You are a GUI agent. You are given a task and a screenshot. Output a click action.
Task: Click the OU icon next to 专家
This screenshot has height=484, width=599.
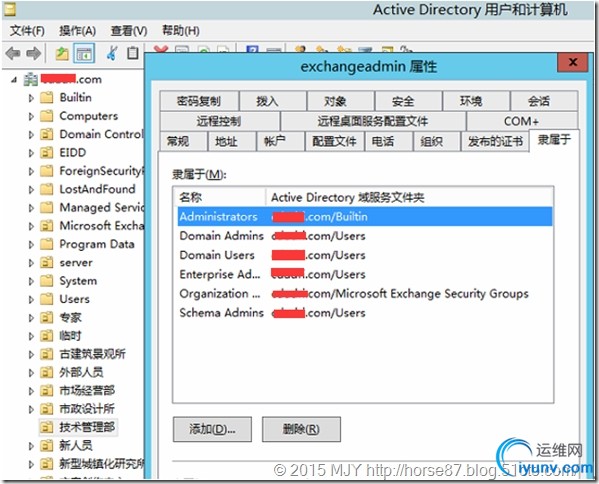coord(47,317)
